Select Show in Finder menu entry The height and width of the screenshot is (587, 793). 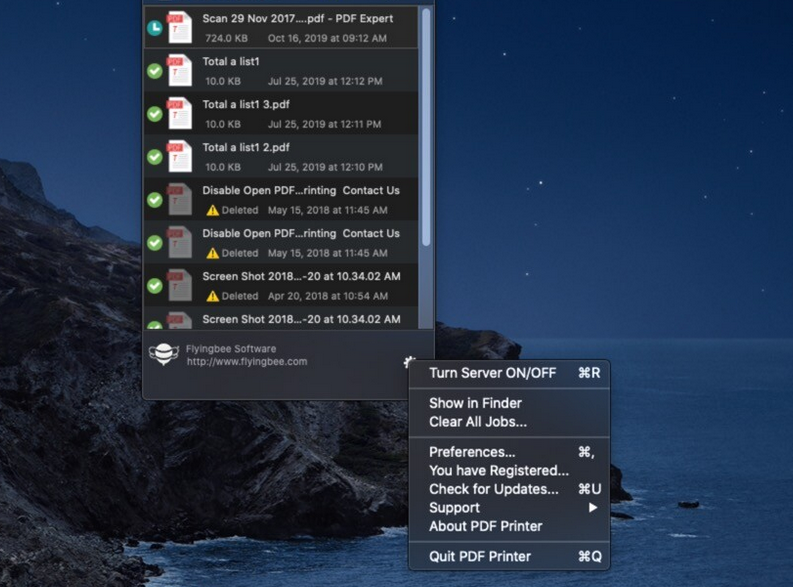509,403
